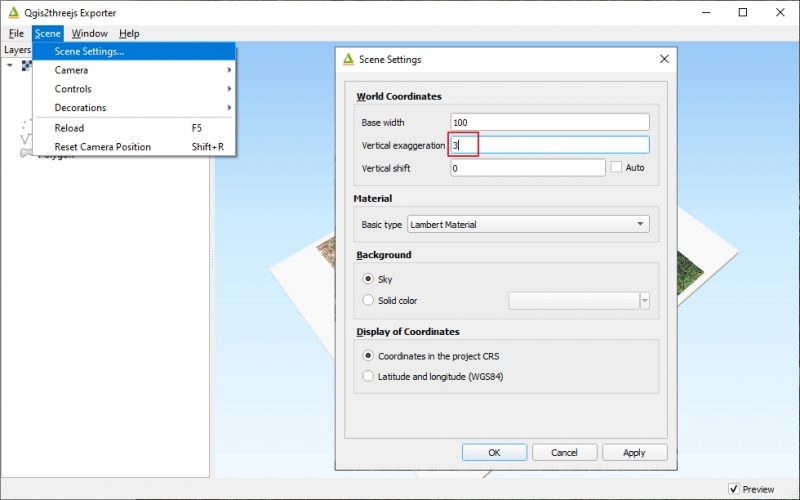Toggle the Preview checkbox

(734, 489)
